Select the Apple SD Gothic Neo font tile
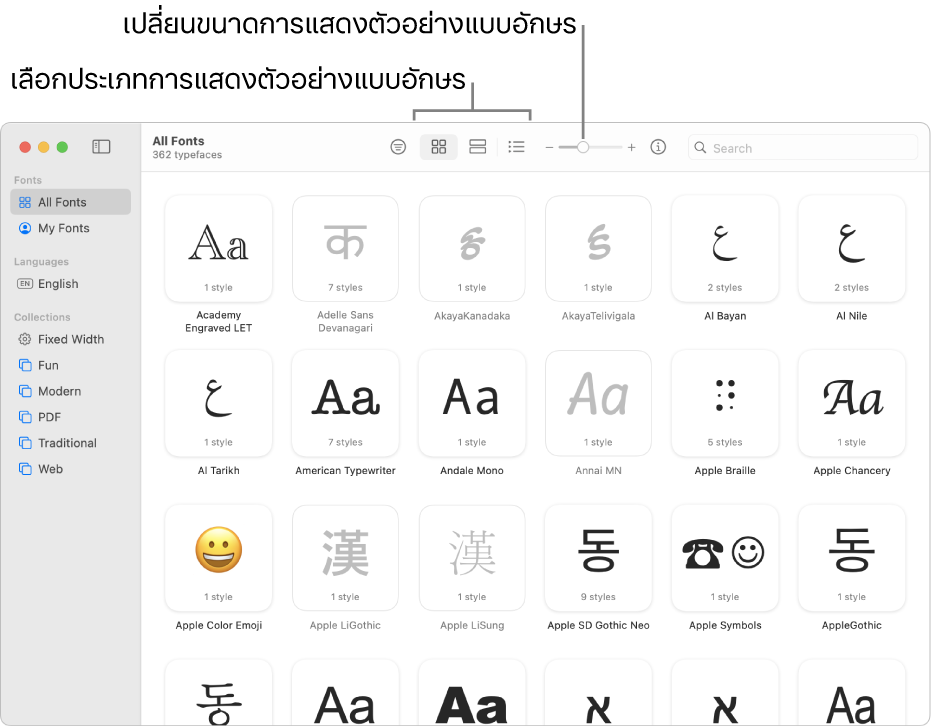 (598, 558)
